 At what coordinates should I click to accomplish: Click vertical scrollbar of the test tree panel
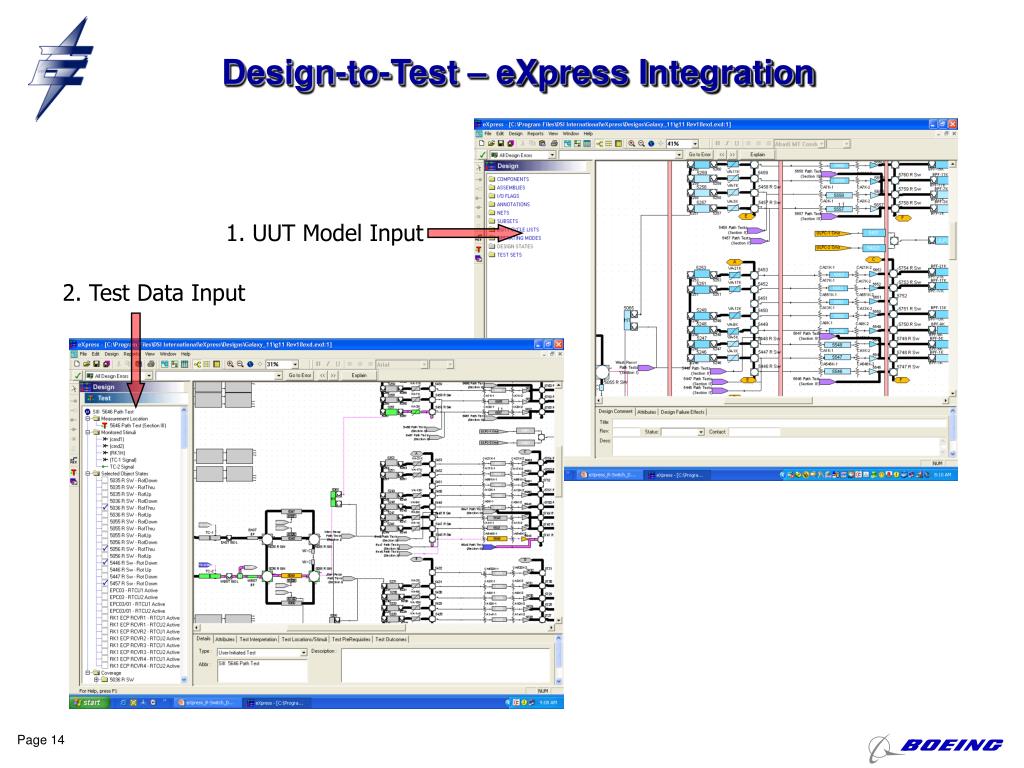point(184,545)
